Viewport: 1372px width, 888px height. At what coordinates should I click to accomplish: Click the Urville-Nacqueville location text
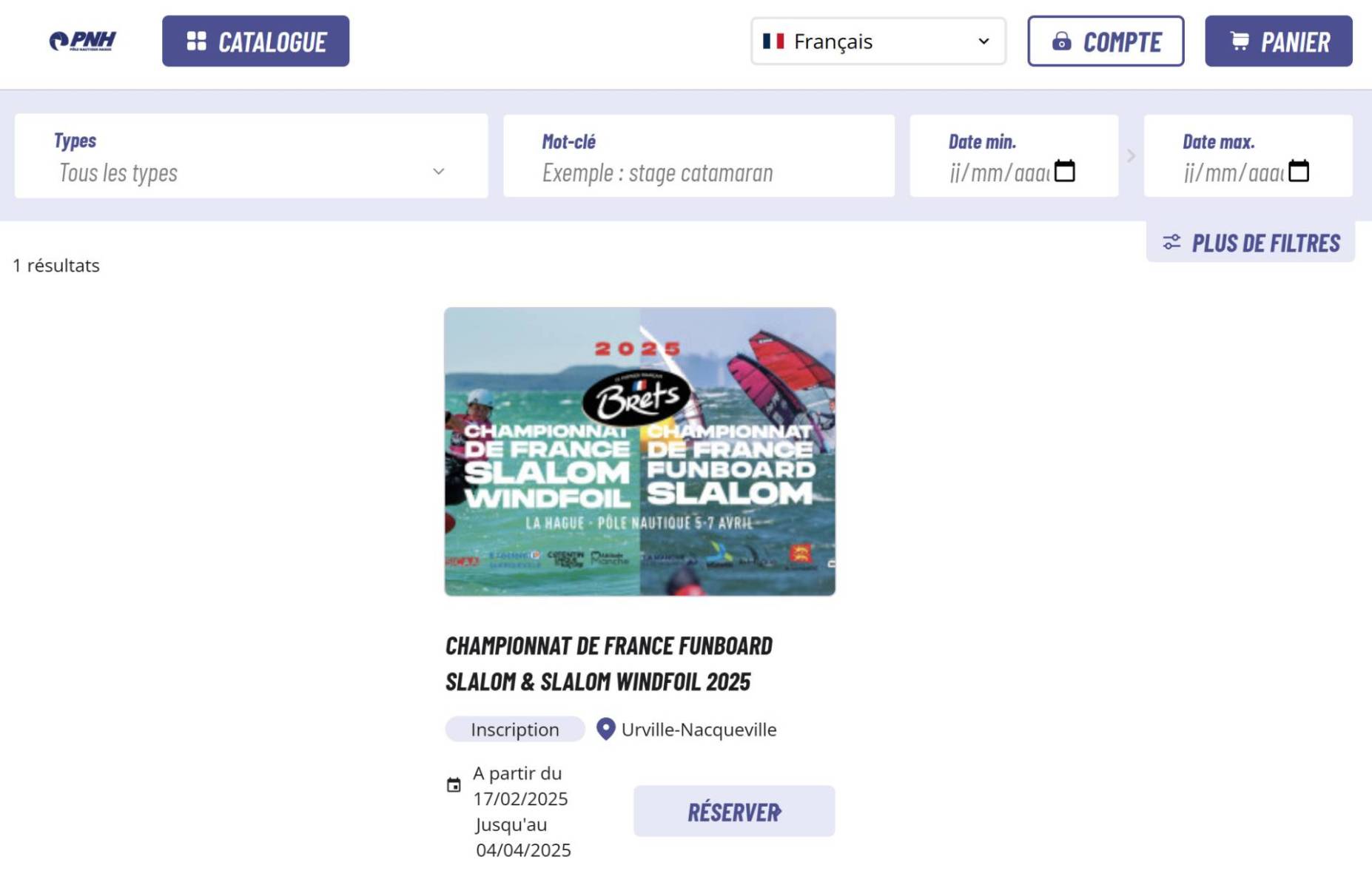click(x=699, y=730)
